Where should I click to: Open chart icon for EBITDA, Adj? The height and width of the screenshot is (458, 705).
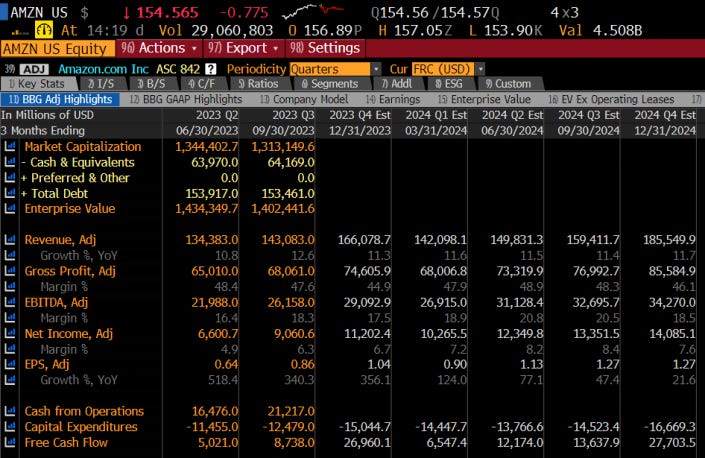pyautogui.click(x=9, y=302)
